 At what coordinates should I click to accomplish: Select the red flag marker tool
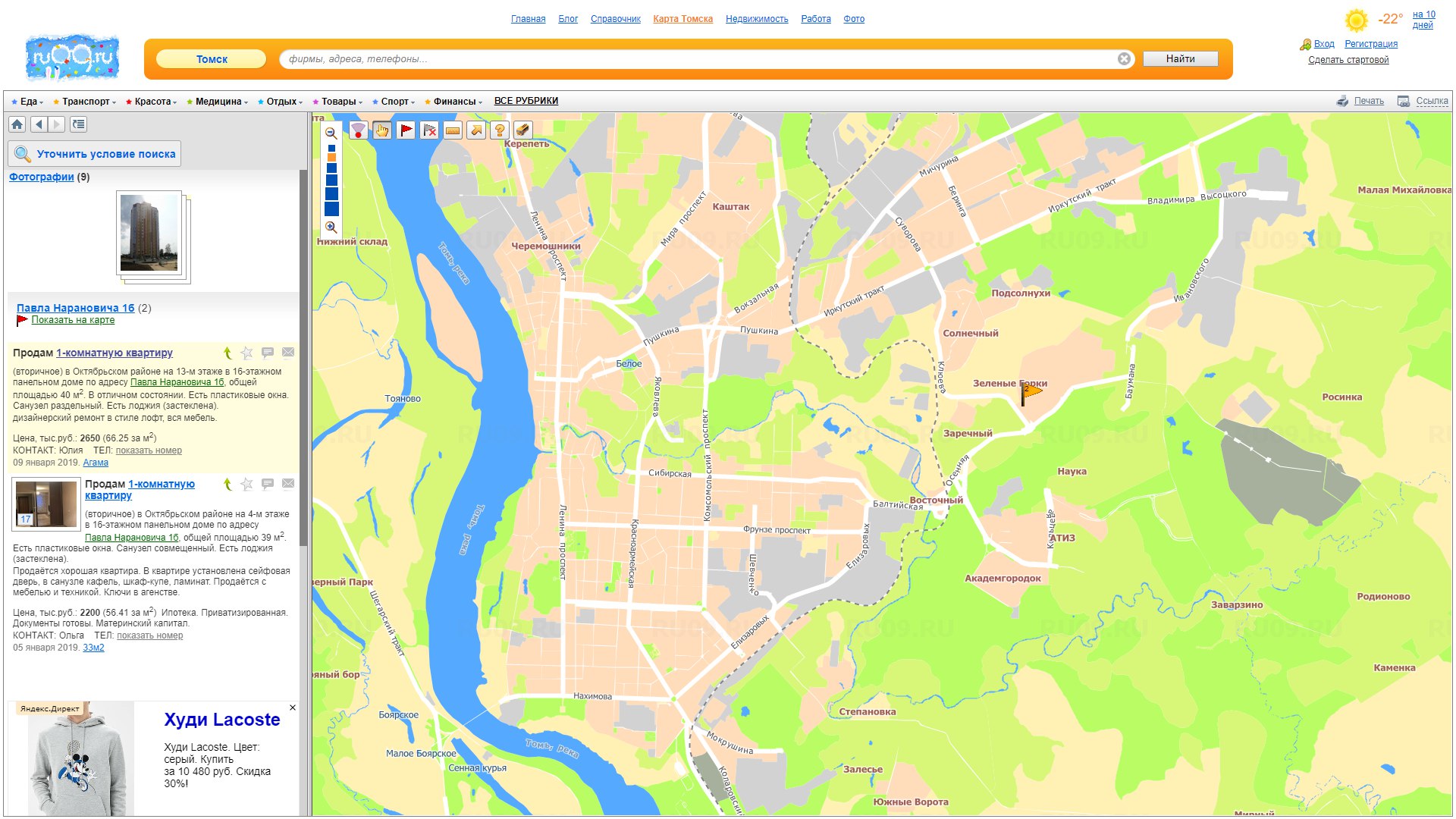pos(406,130)
